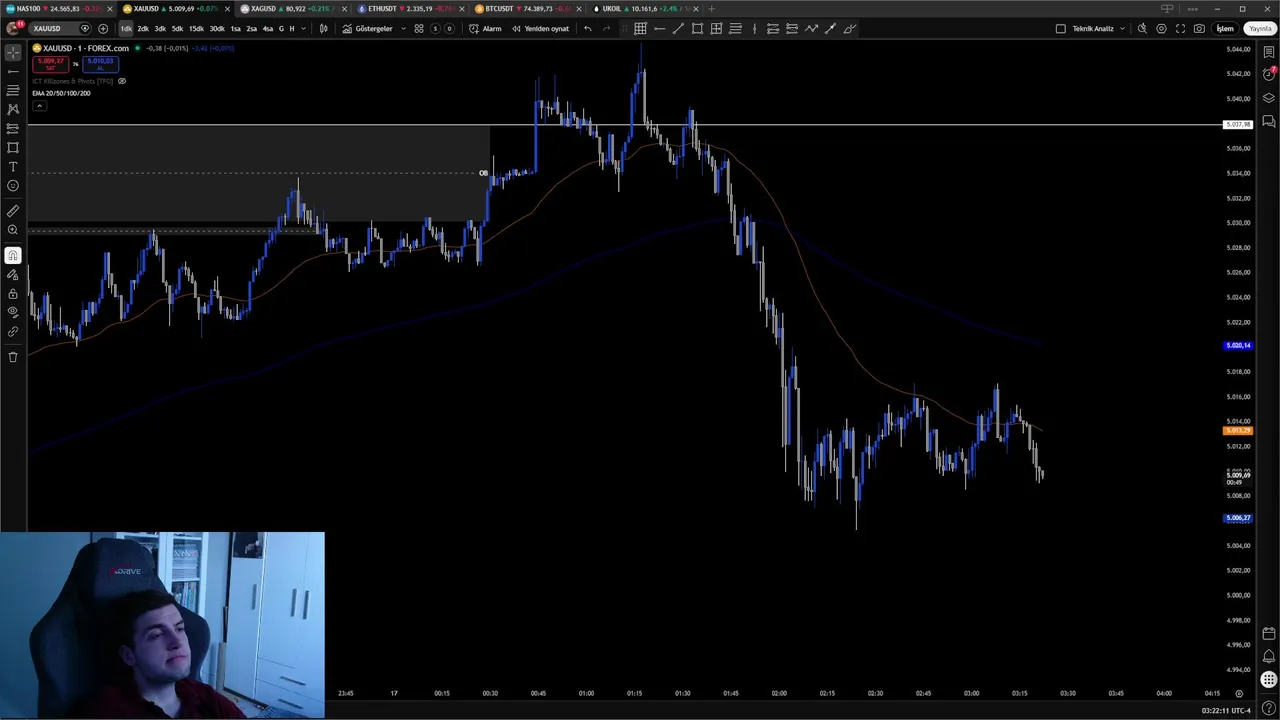Select the 2dk timeframe
The width and height of the screenshot is (1280, 720).
[x=143, y=28]
